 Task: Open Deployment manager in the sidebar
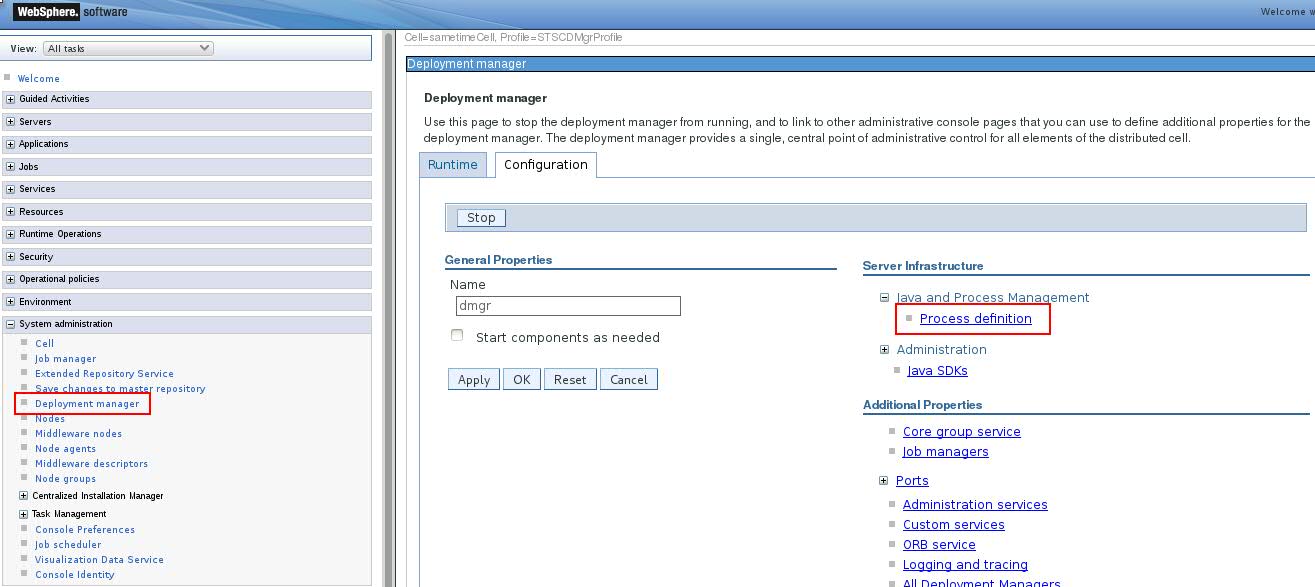87,404
